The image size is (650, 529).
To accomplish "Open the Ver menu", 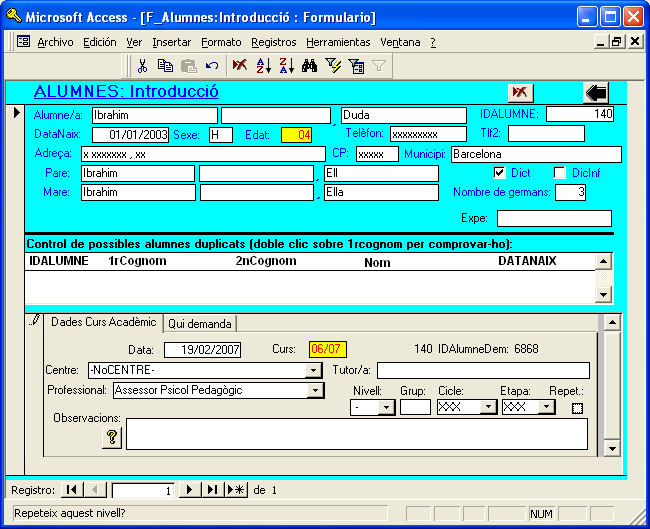I will click(x=134, y=42).
